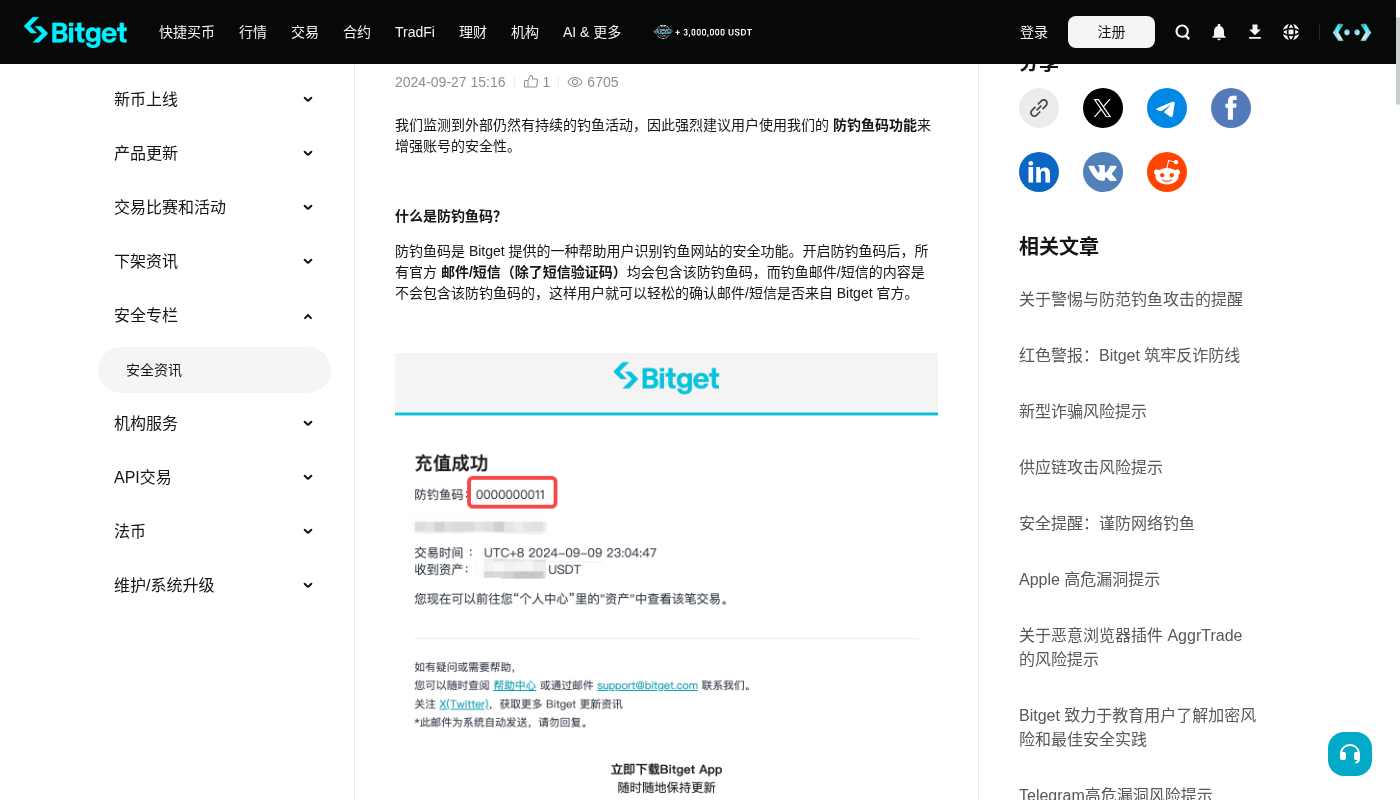This screenshot has height=800, width=1400.
Task: Open the search magnifier icon
Action: pyautogui.click(x=1183, y=32)
